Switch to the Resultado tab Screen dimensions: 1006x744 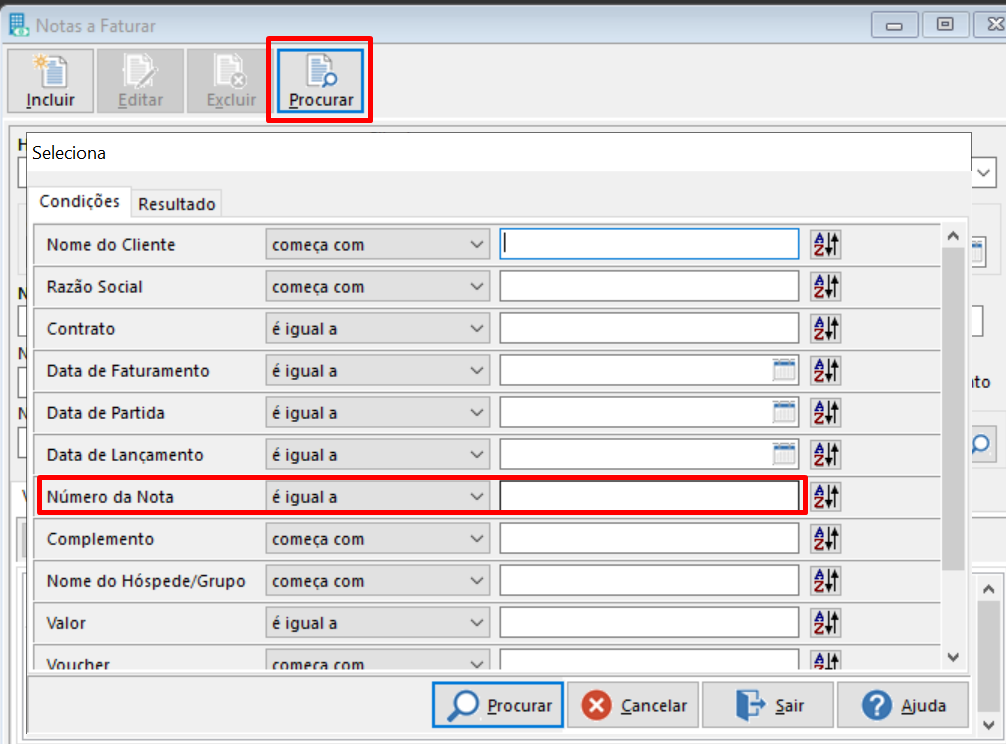coord(176,204)
